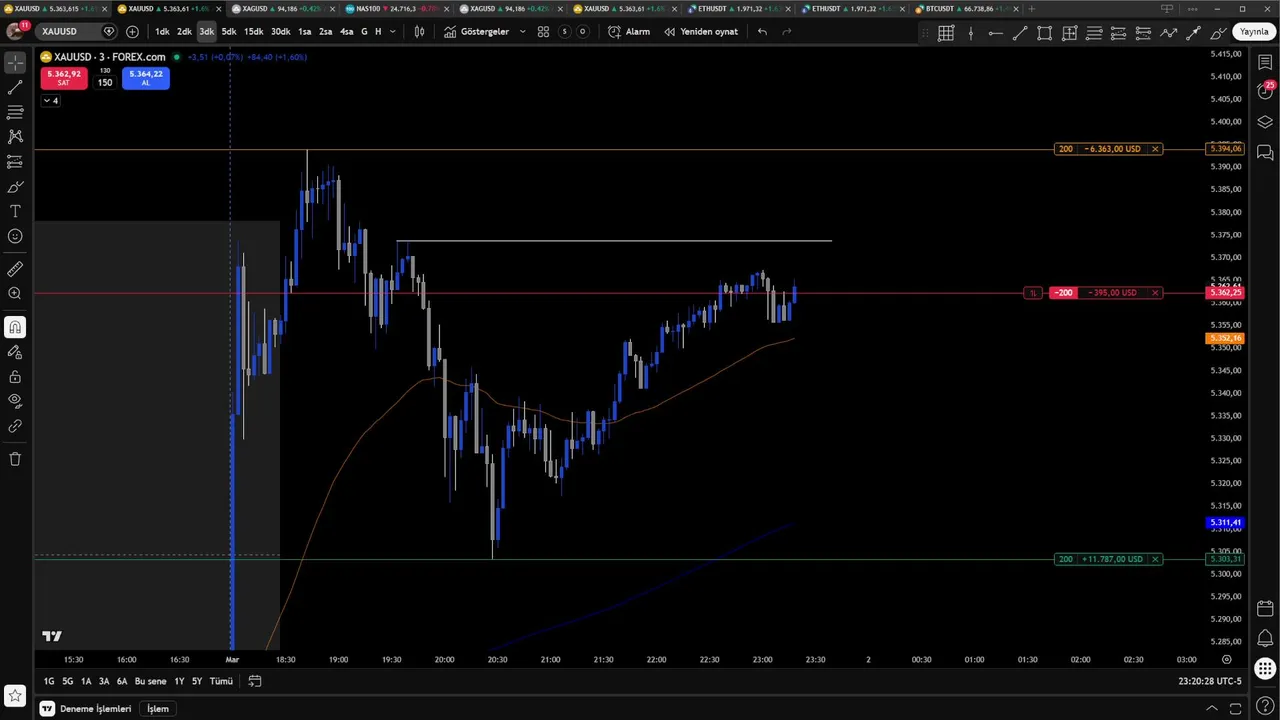Toggle magnet mode for drawings
1280x720 pixels.
(x=15, y=327)
